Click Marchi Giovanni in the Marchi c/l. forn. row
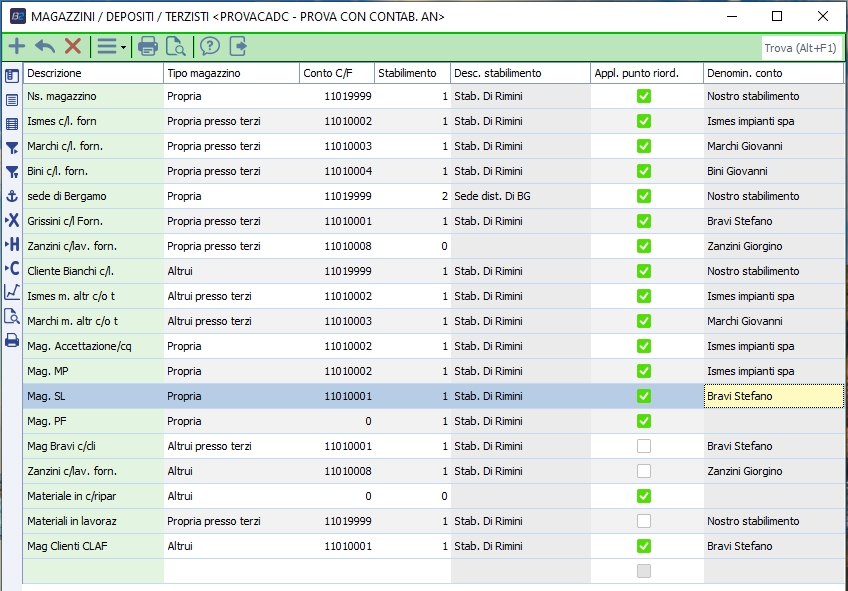 [773, 146]
